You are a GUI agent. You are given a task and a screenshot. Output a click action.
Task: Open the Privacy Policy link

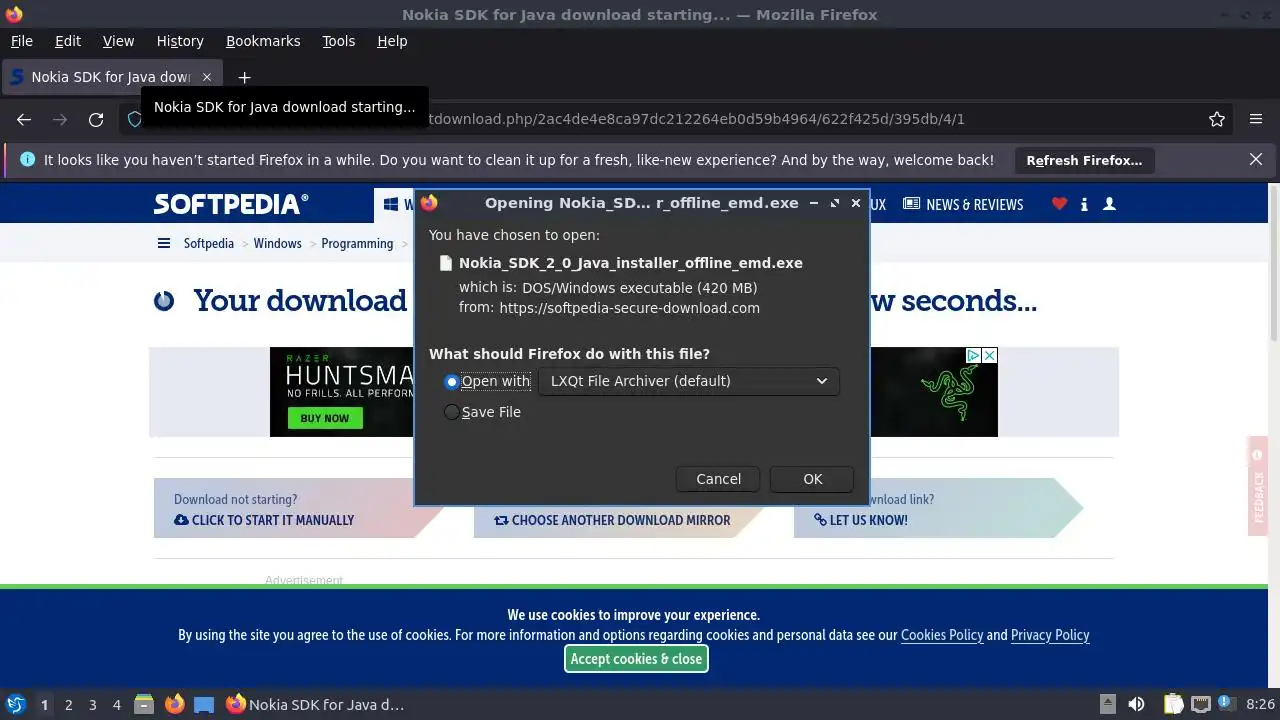click(x=1050, y=635)
